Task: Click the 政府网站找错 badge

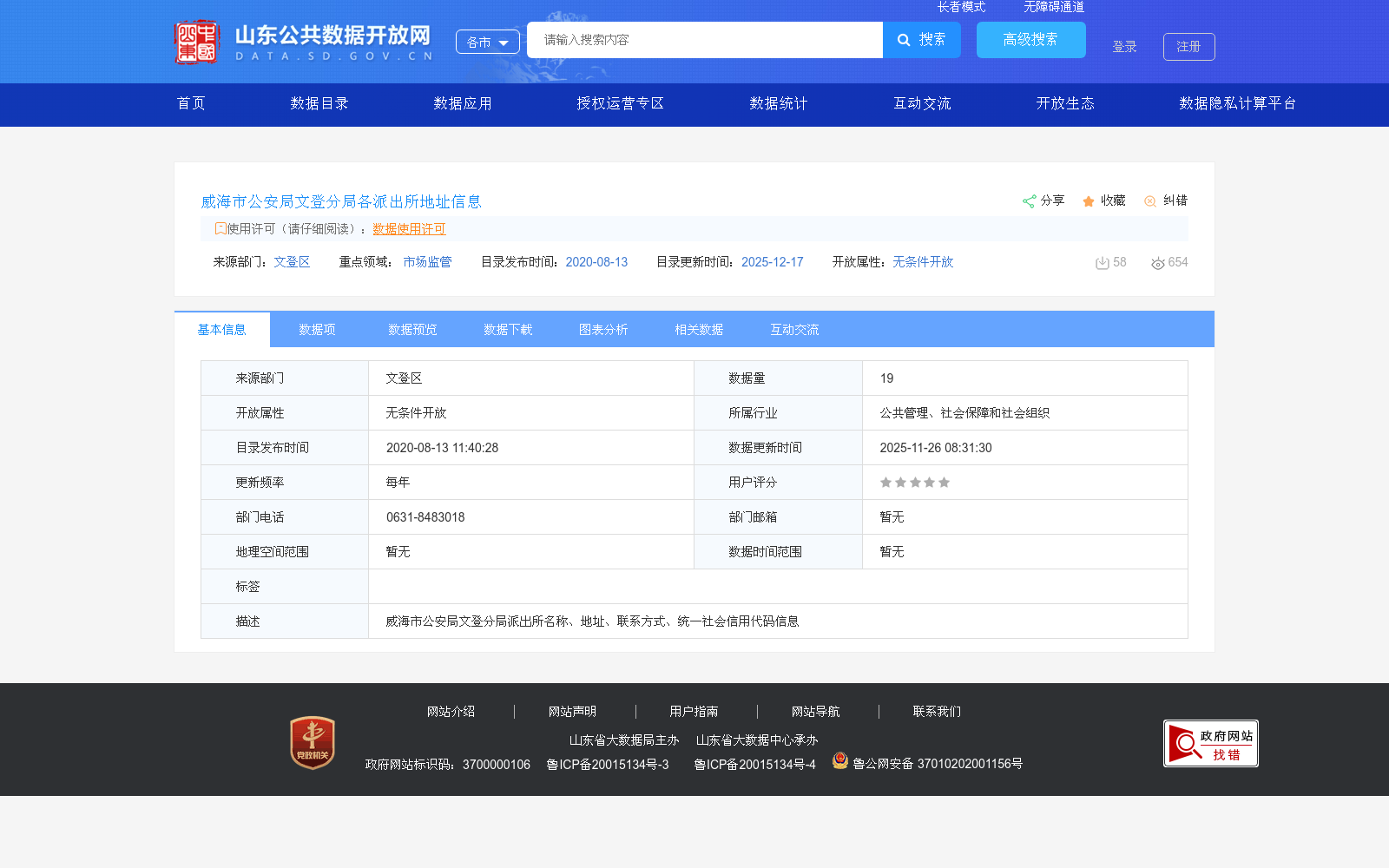Action: click(x=1211, y=743)
